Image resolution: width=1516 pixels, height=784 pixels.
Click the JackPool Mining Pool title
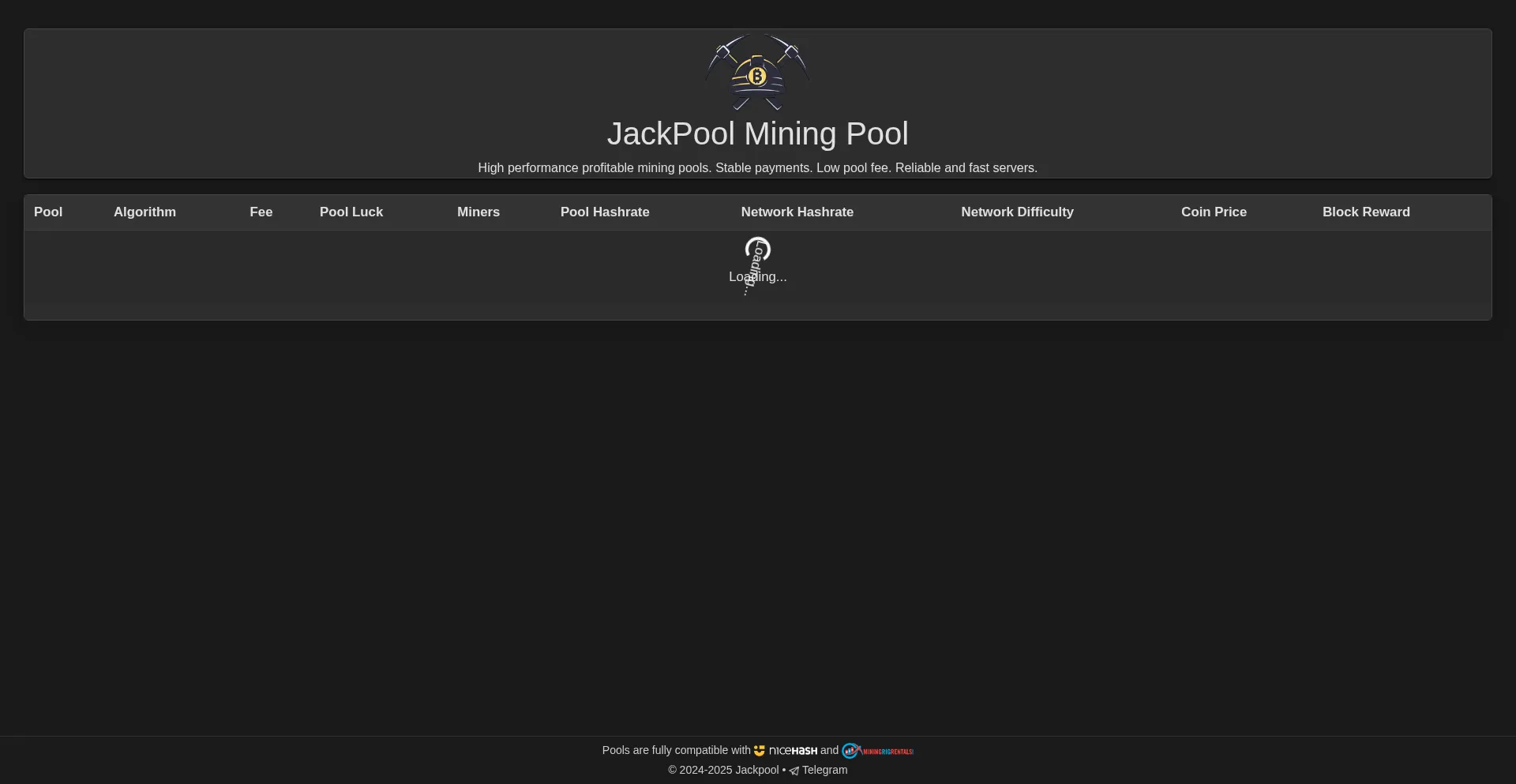click(x=757, y=133)
